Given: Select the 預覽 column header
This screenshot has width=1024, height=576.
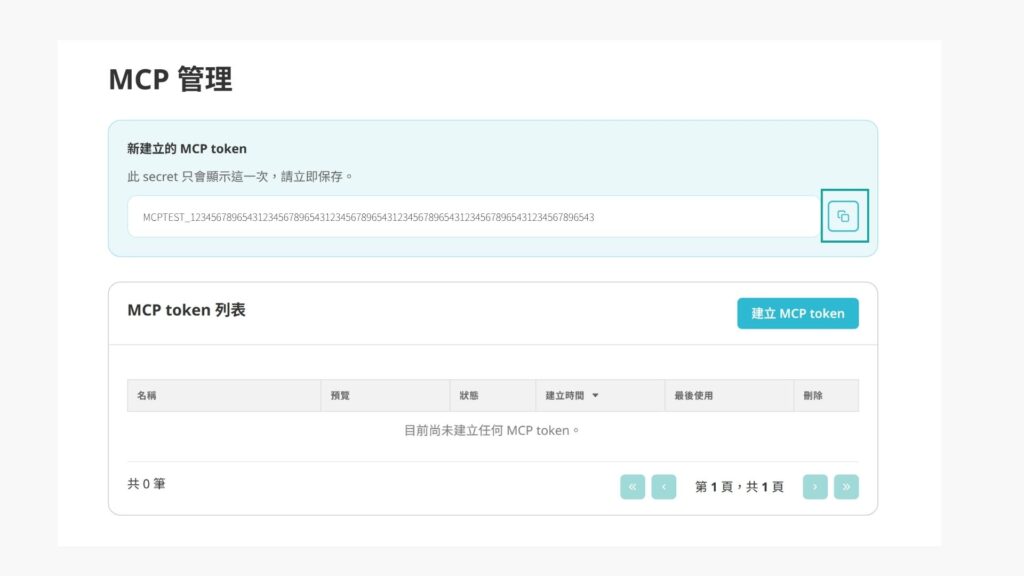Looking at the screenshot, I should tap(340, 396).
